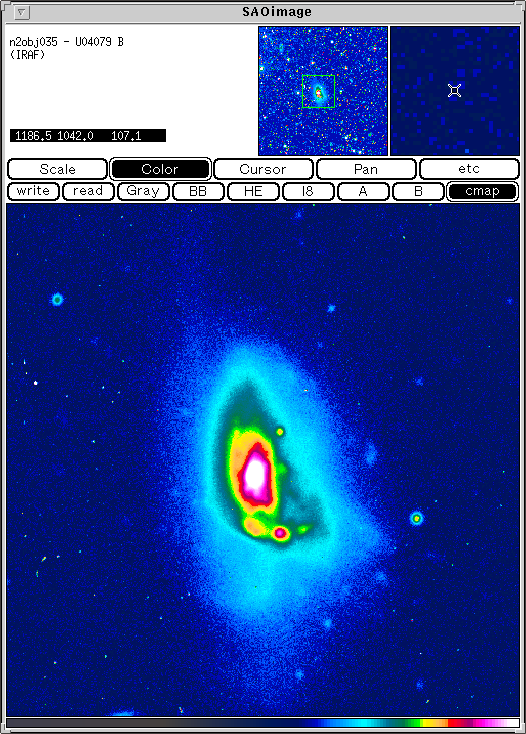Select the I8 colormap option
Viewport: 526px width, 734px height.
(x=308, y=191)
